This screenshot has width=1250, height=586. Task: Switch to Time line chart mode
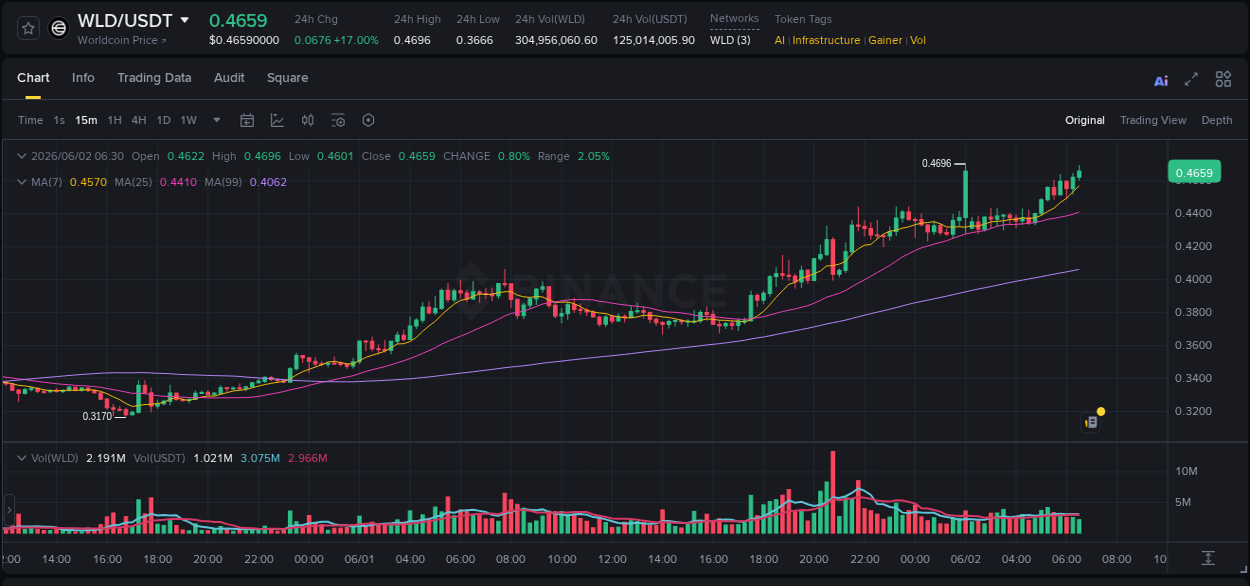[x=30, y=120]
